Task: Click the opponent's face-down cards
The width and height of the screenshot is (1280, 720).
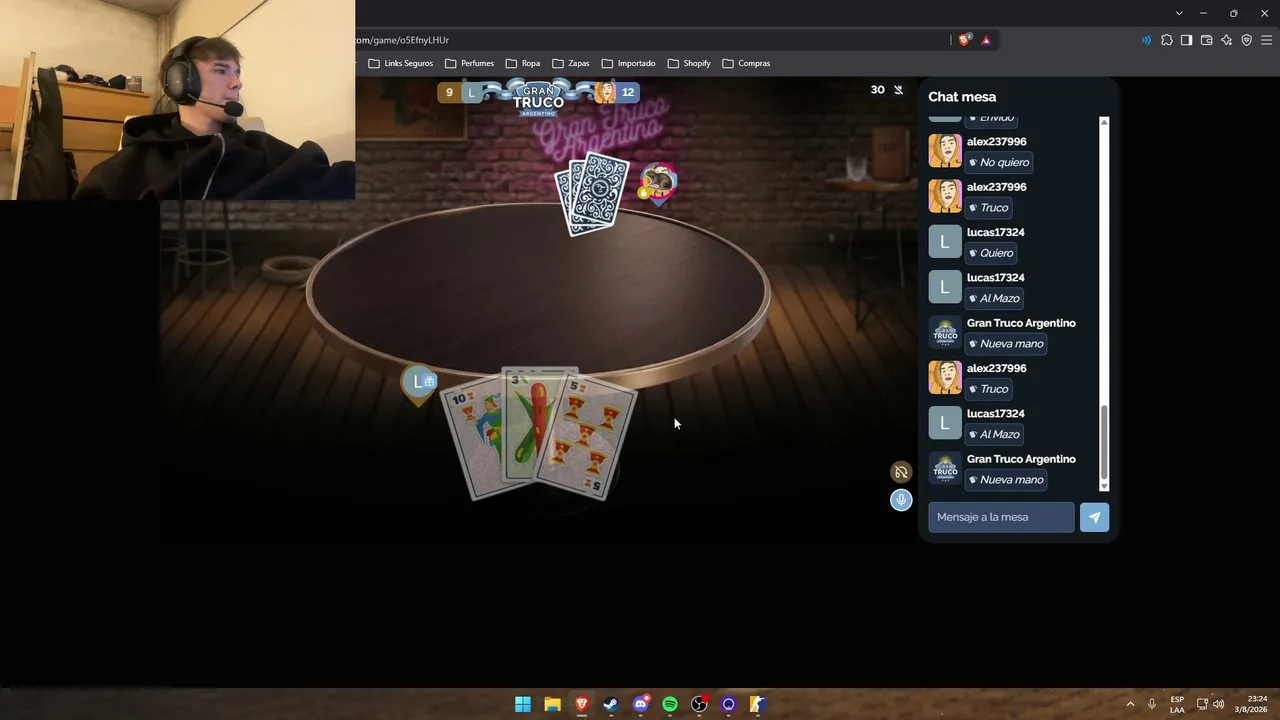Action: [592, 193]
